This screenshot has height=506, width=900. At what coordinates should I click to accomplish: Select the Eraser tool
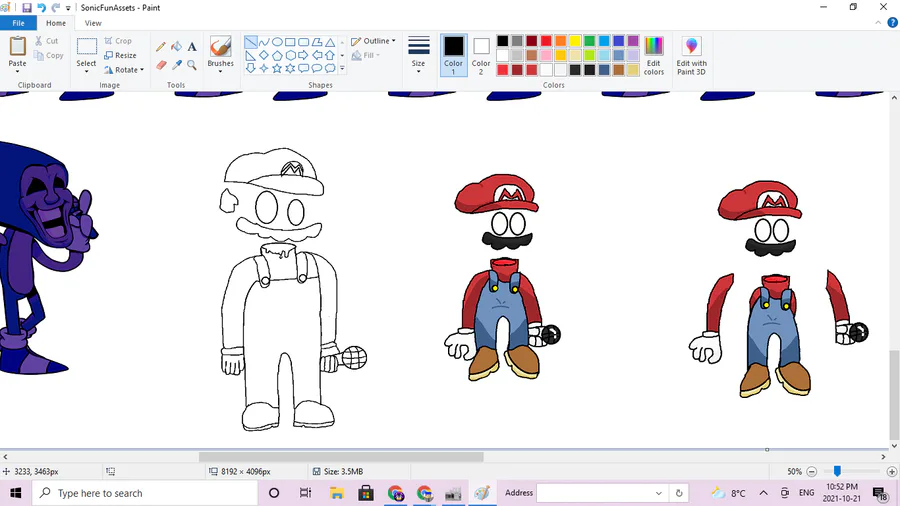point(161,65)
